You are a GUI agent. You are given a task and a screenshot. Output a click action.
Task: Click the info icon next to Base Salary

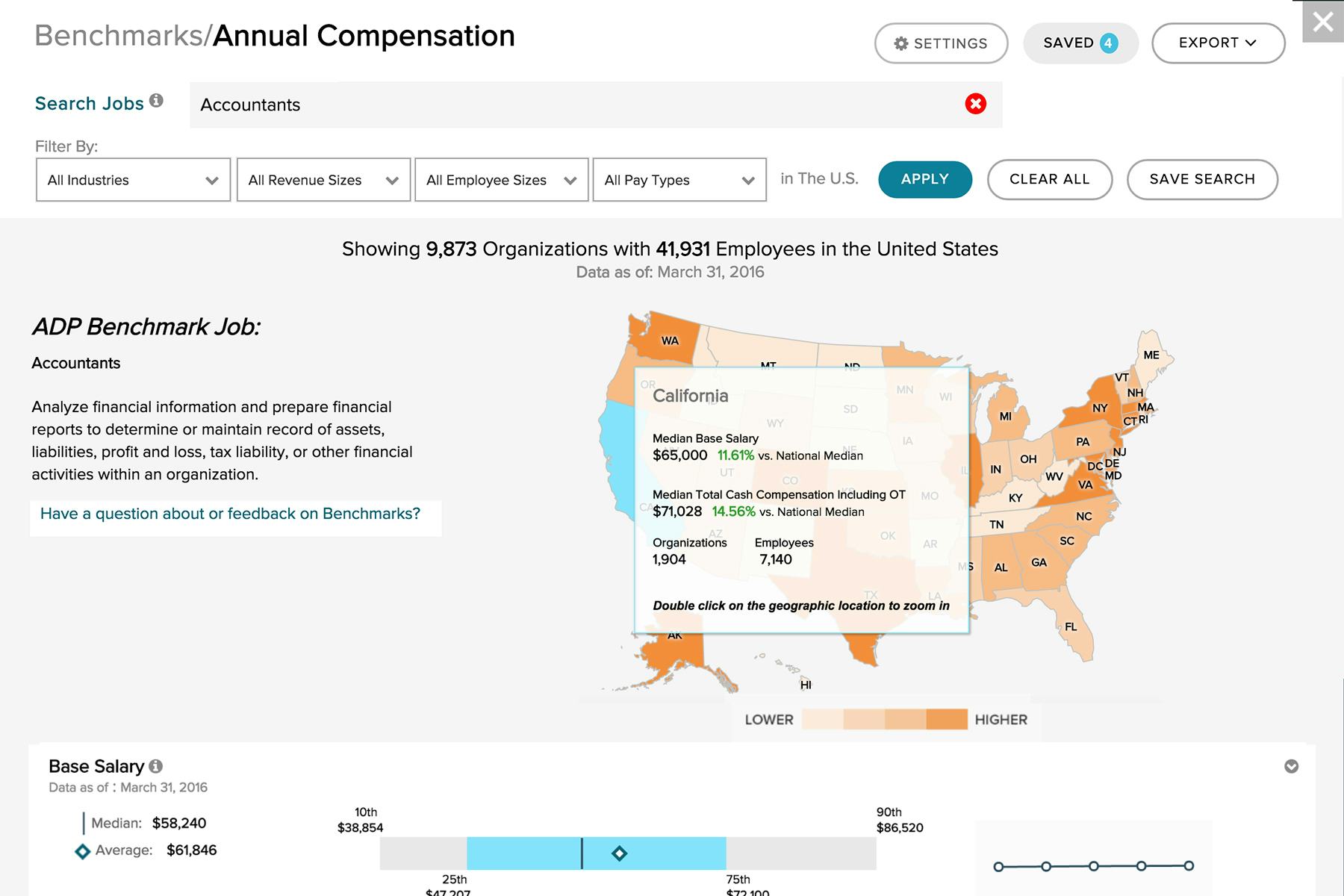tap(155, 766)
